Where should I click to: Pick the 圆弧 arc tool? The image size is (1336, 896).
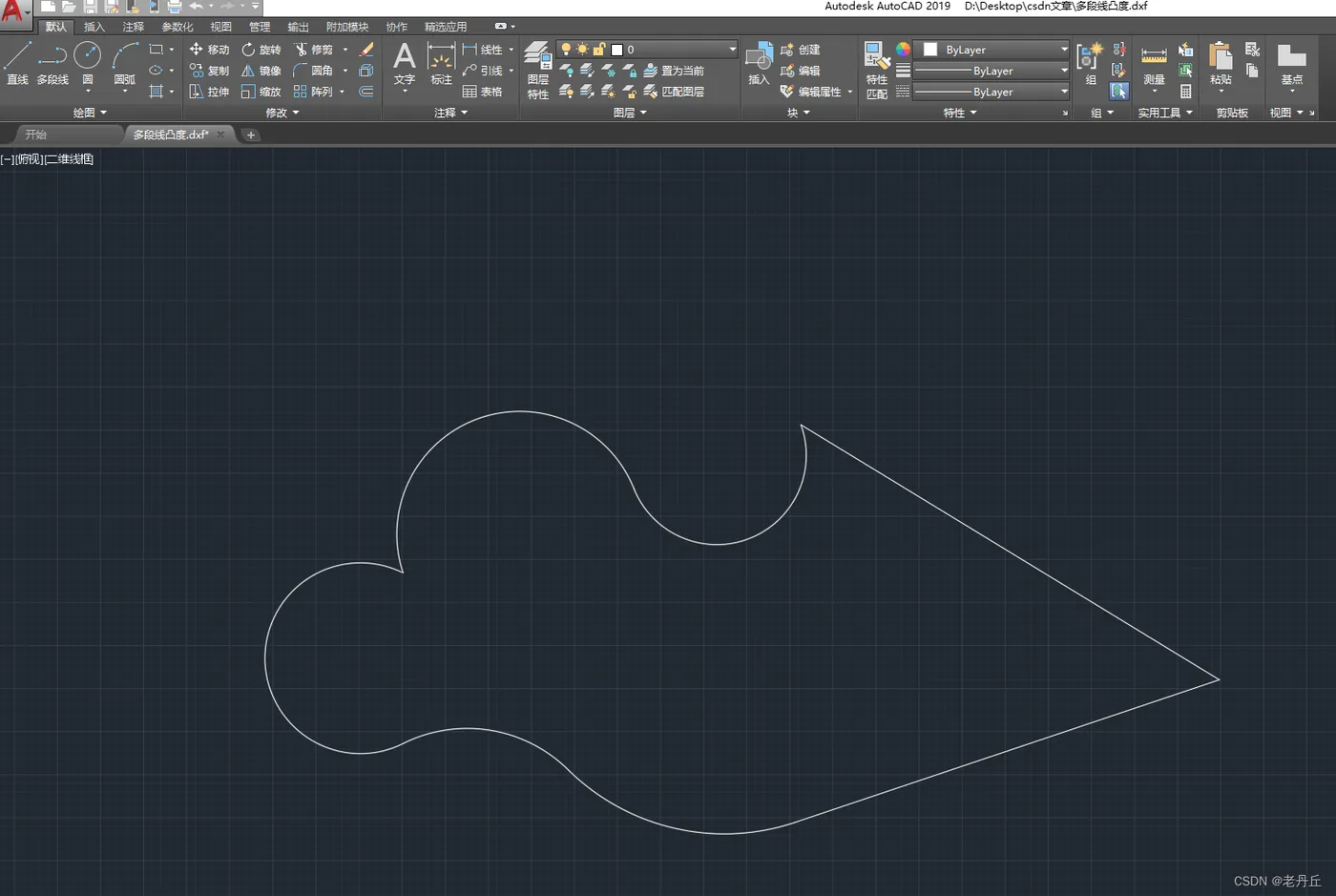coord(125,63)
